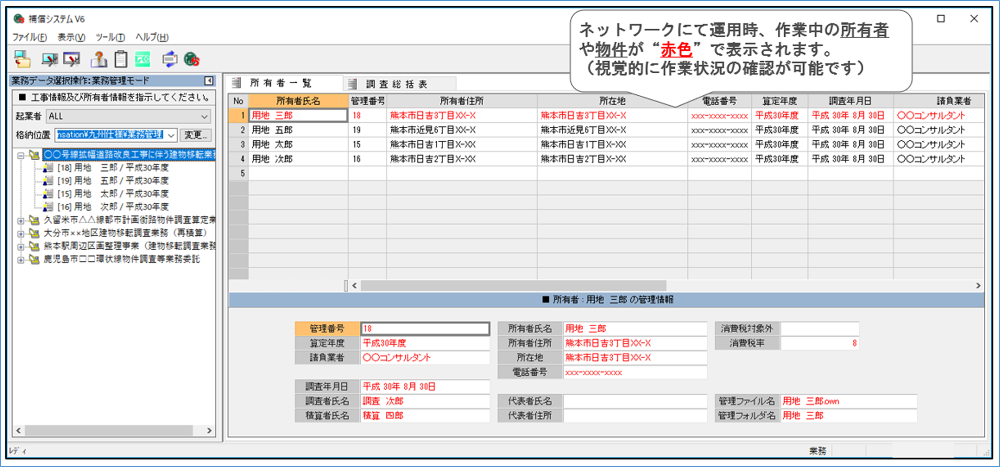Collapse the ○○号線拡幅道路改良工事 tree node
This screenshot has width=1000, height=467.
[22, 155]
